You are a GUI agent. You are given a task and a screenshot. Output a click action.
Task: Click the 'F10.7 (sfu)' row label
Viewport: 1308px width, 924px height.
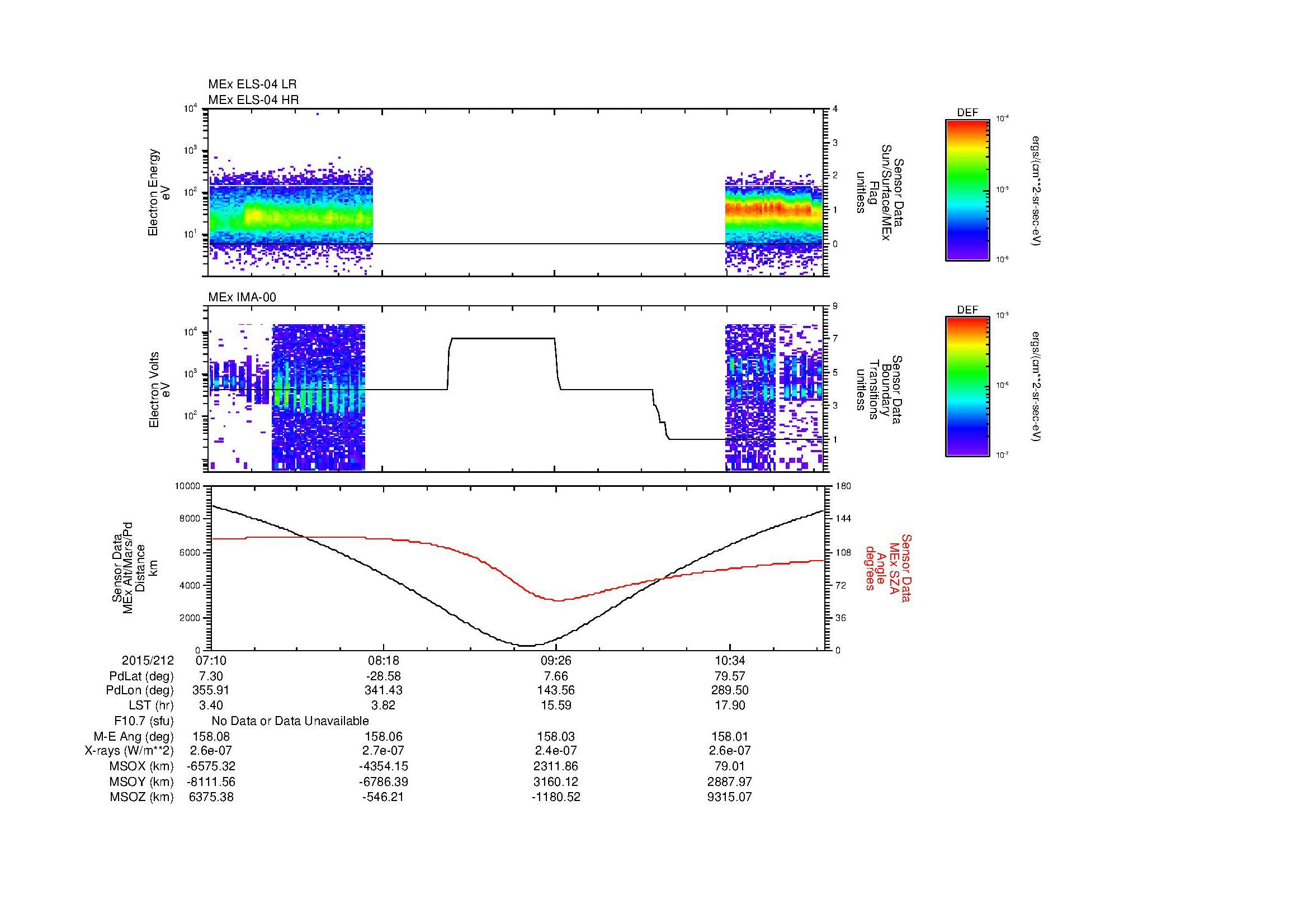pyautogui.click(x=144, y=721)
